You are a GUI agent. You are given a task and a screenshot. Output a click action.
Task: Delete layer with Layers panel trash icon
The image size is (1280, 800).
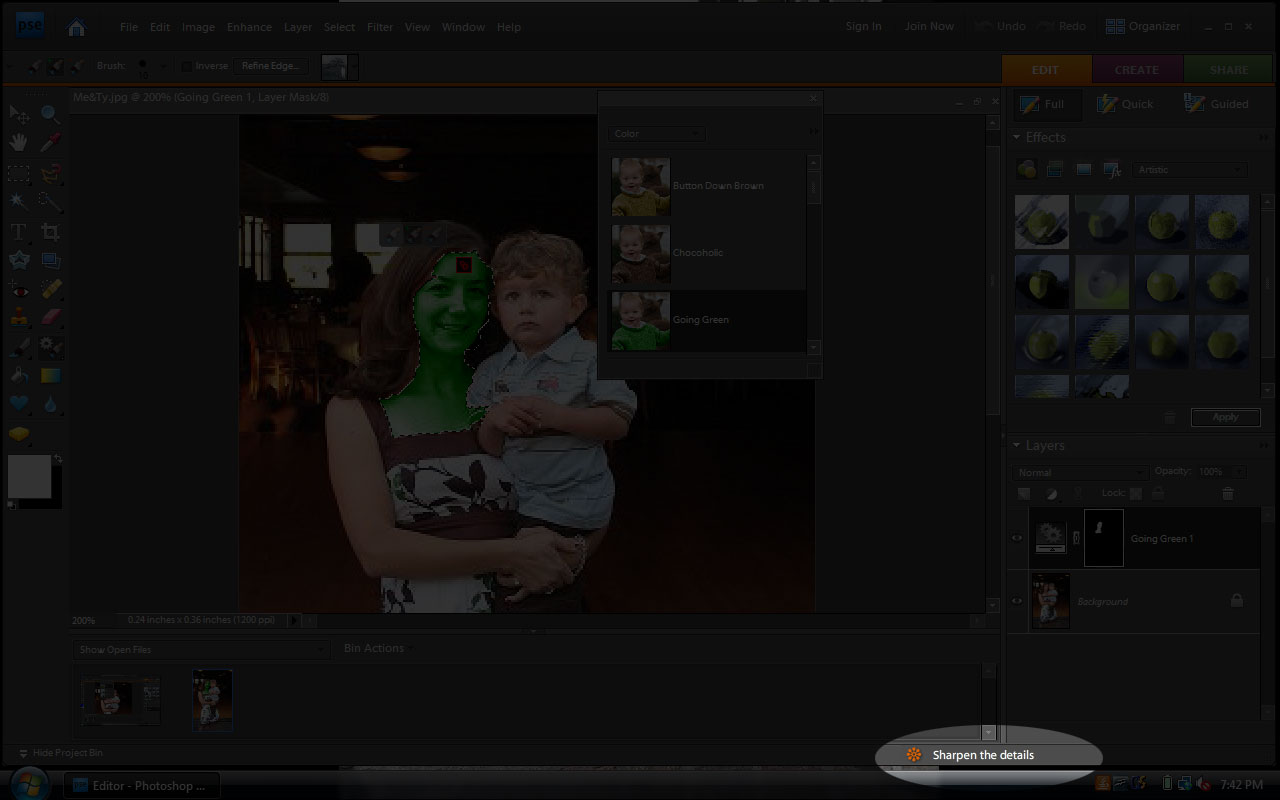click(1228, 494)
